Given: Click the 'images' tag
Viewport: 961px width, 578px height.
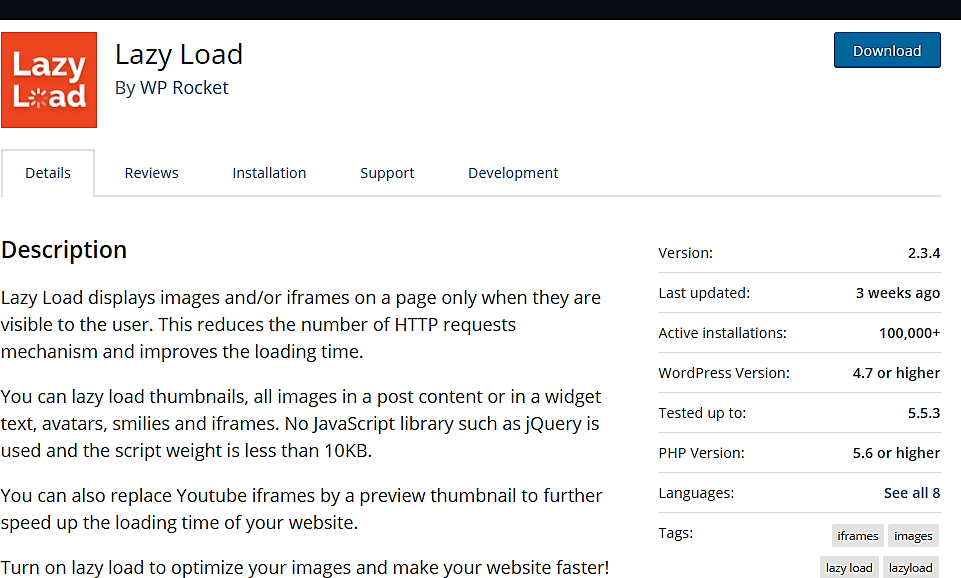Looking at the screenshot, I should tap(913, 536).
